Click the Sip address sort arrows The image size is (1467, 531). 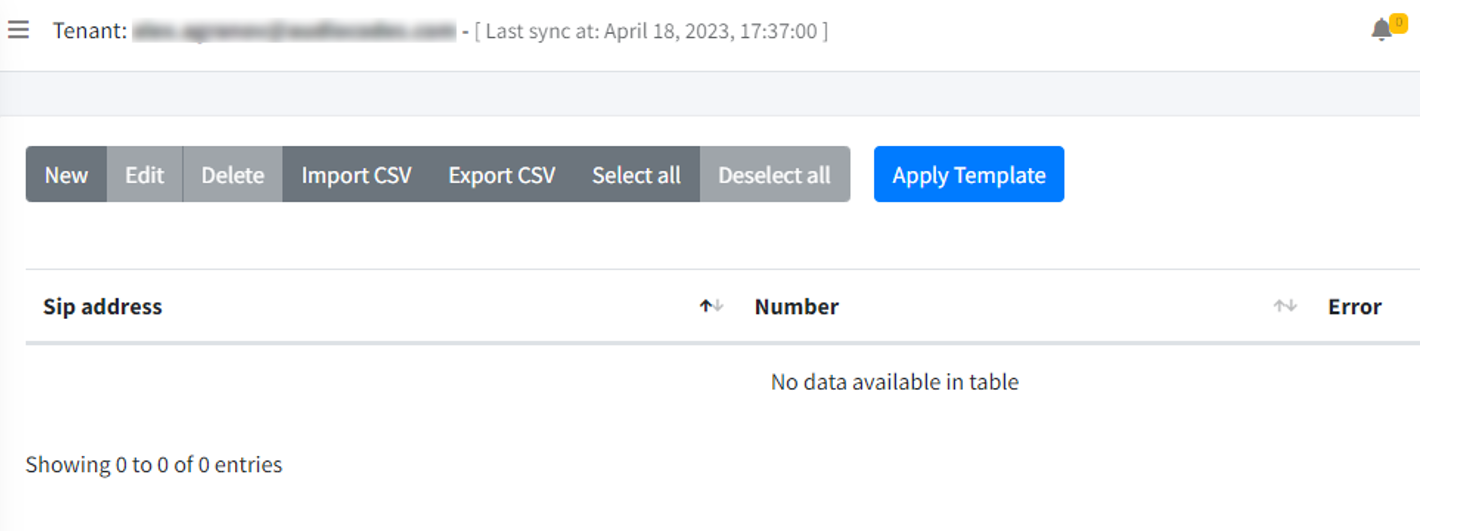coord(711,306)
